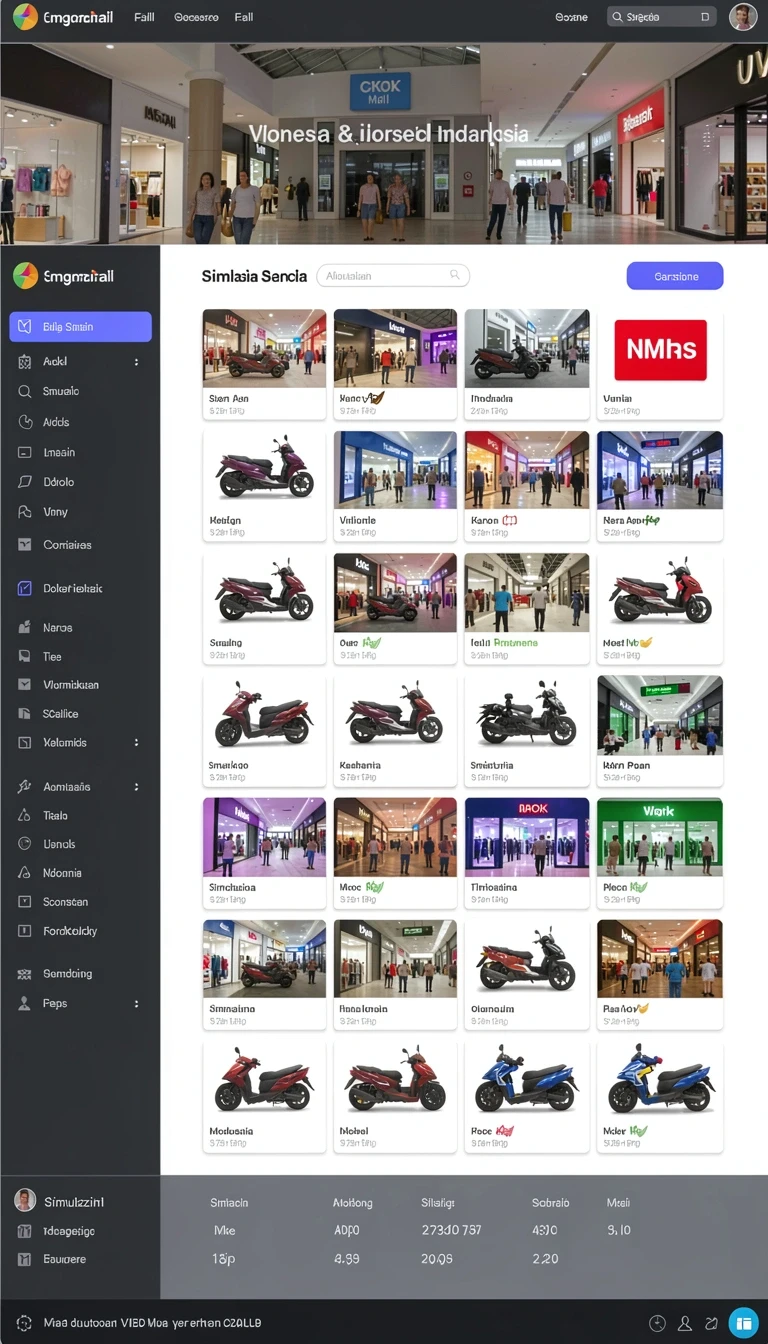Click the Vlormiksan mail icon
The image size is (768, 1344).
click(25, 685)
